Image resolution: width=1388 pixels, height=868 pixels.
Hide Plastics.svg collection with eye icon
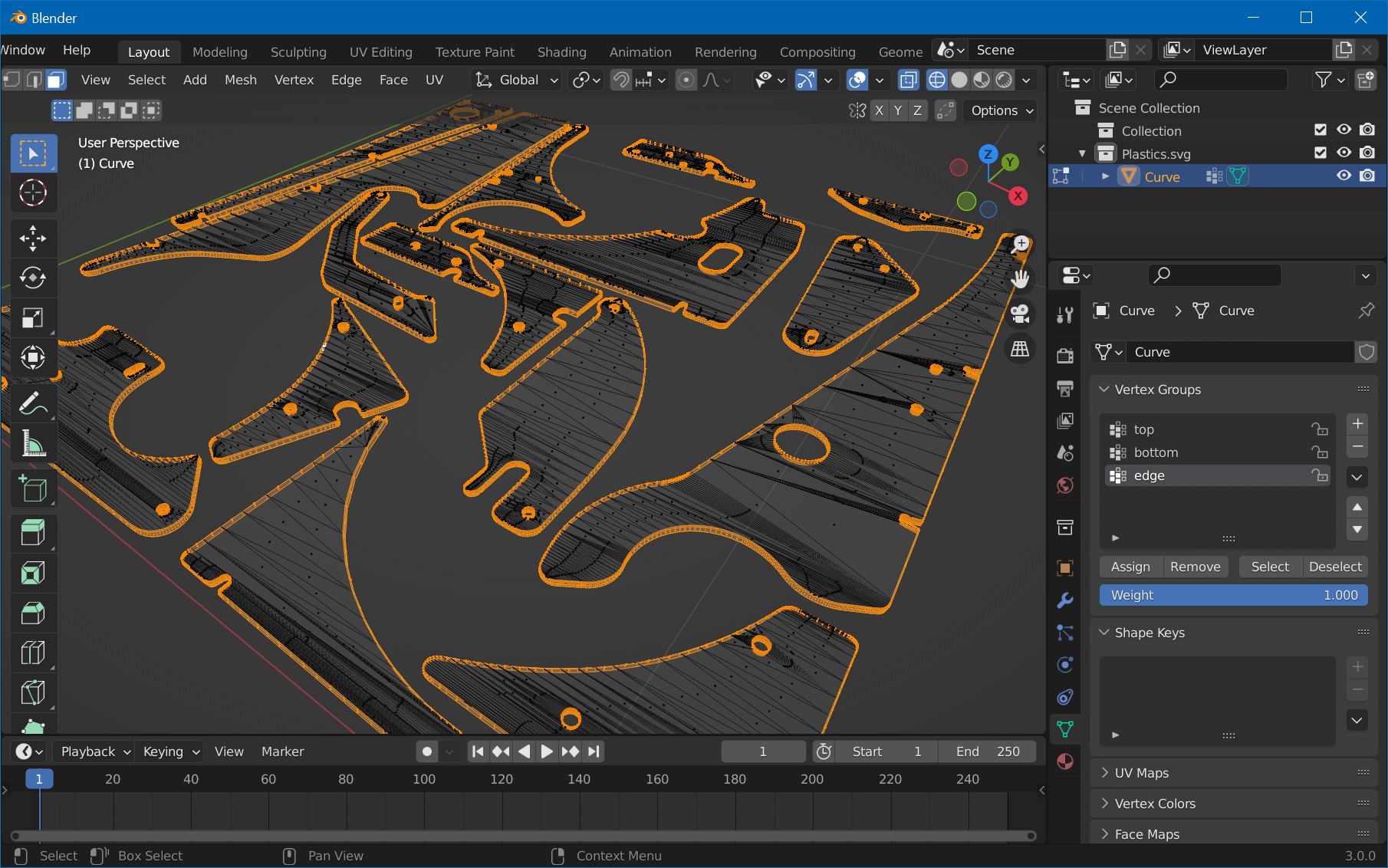tap(1344, 153)
